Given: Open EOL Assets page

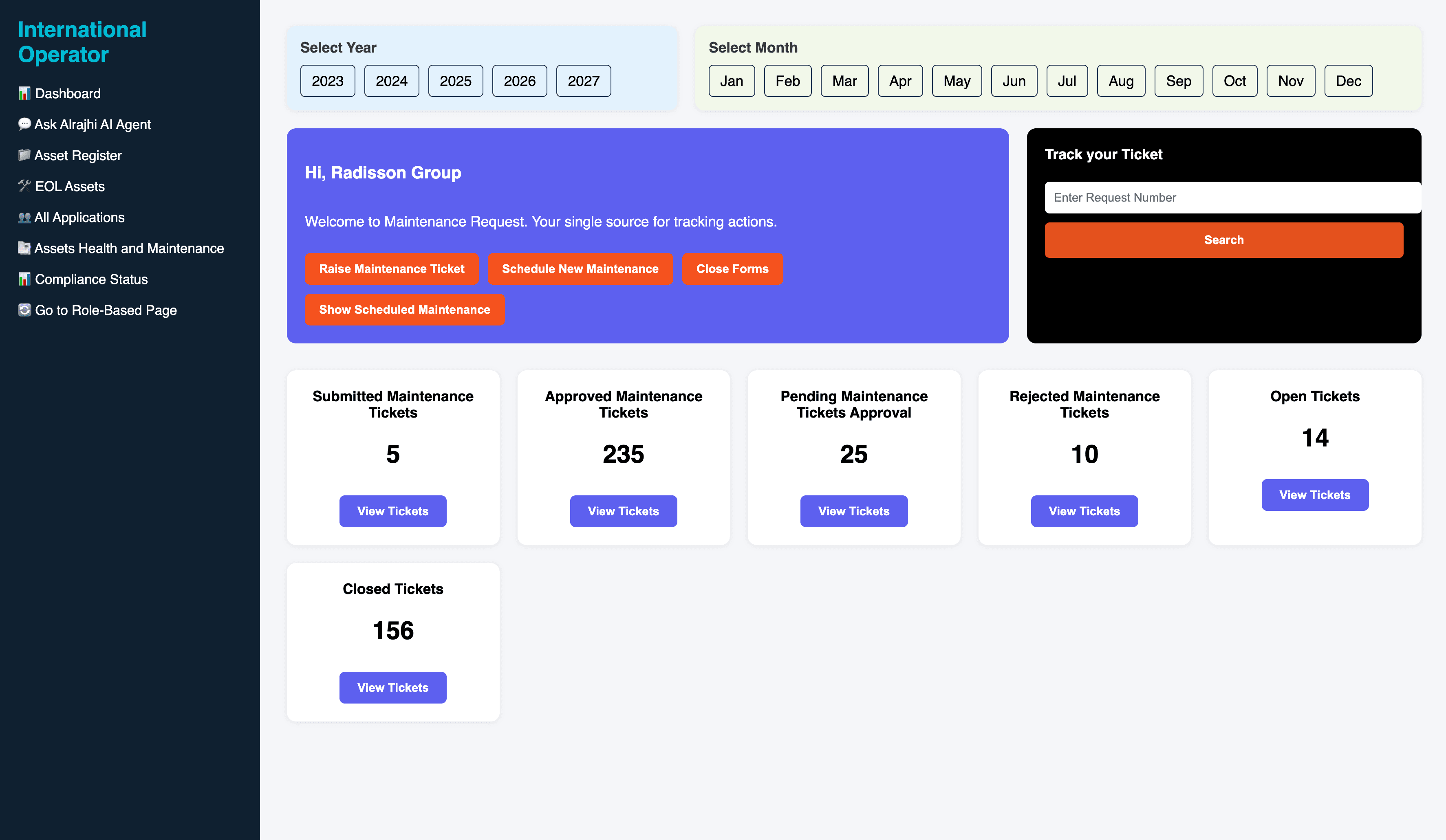Looking at the screenshot, I should click(62, 186).
